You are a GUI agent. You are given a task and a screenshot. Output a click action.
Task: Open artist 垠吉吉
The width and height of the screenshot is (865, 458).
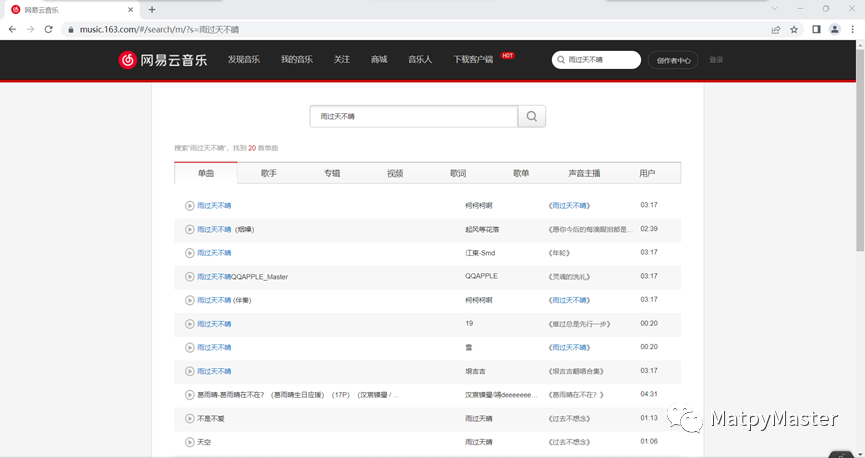click(476, 372)
